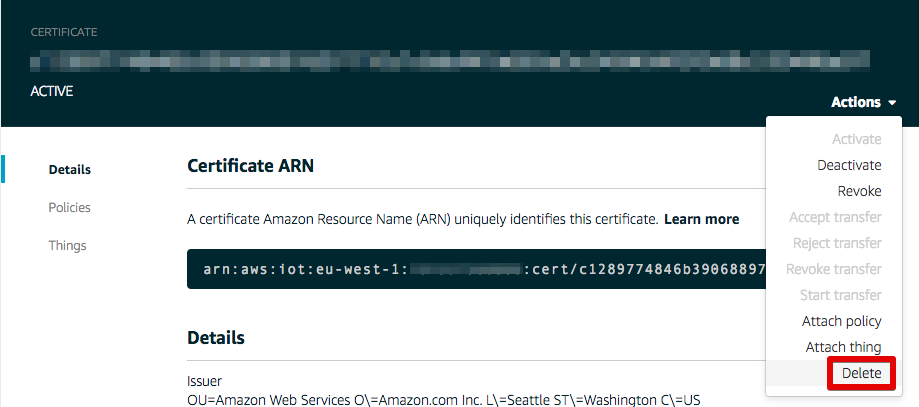
Task: Click the certificate ARN code box
Action: click(x=476, y=269)
